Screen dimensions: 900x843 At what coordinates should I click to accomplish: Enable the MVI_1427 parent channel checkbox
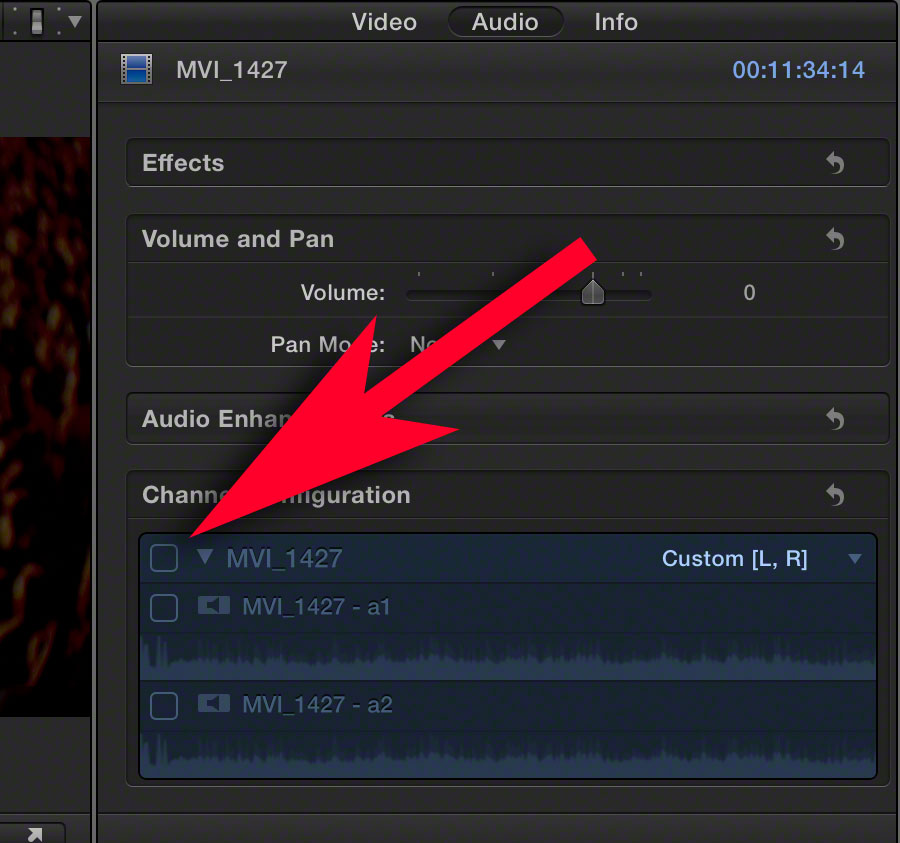pos(164,558)
